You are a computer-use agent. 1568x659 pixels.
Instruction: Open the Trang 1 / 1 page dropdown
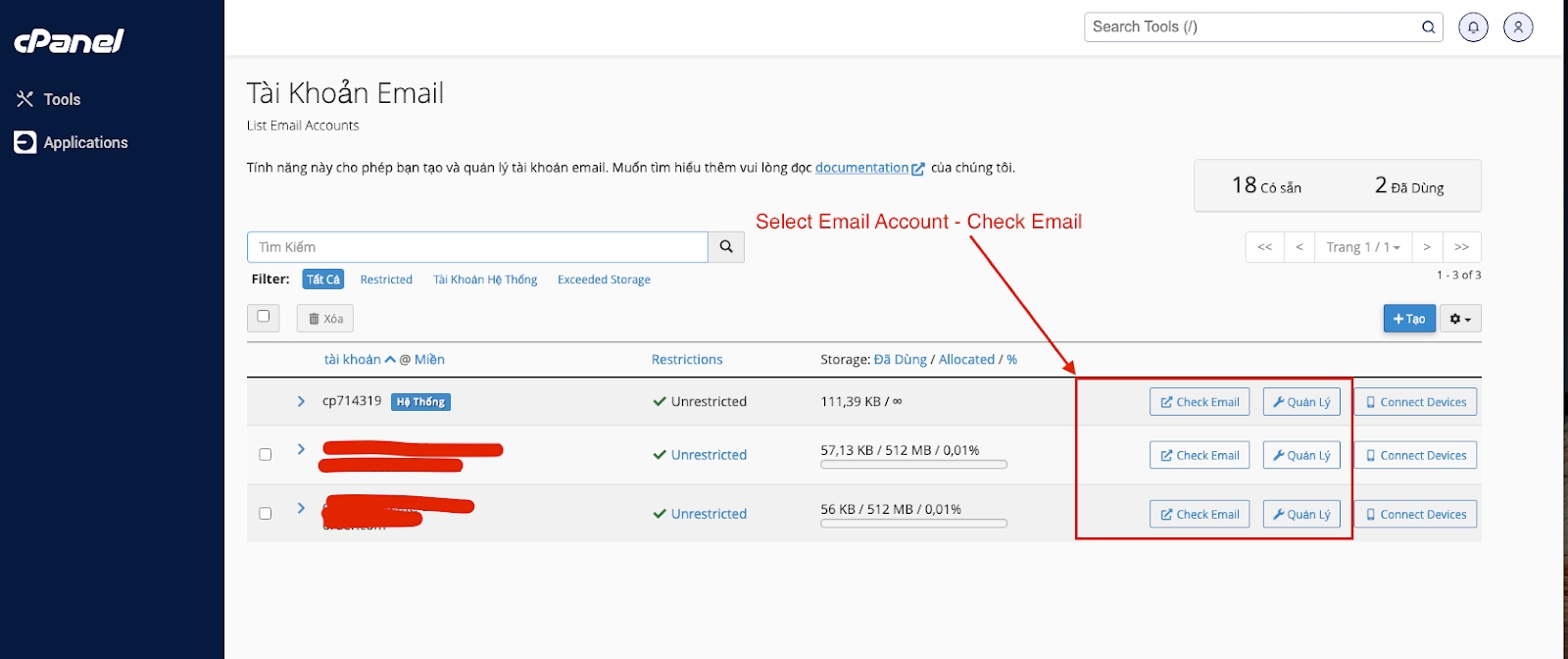pyautogui.click(x=1362, y=247)
